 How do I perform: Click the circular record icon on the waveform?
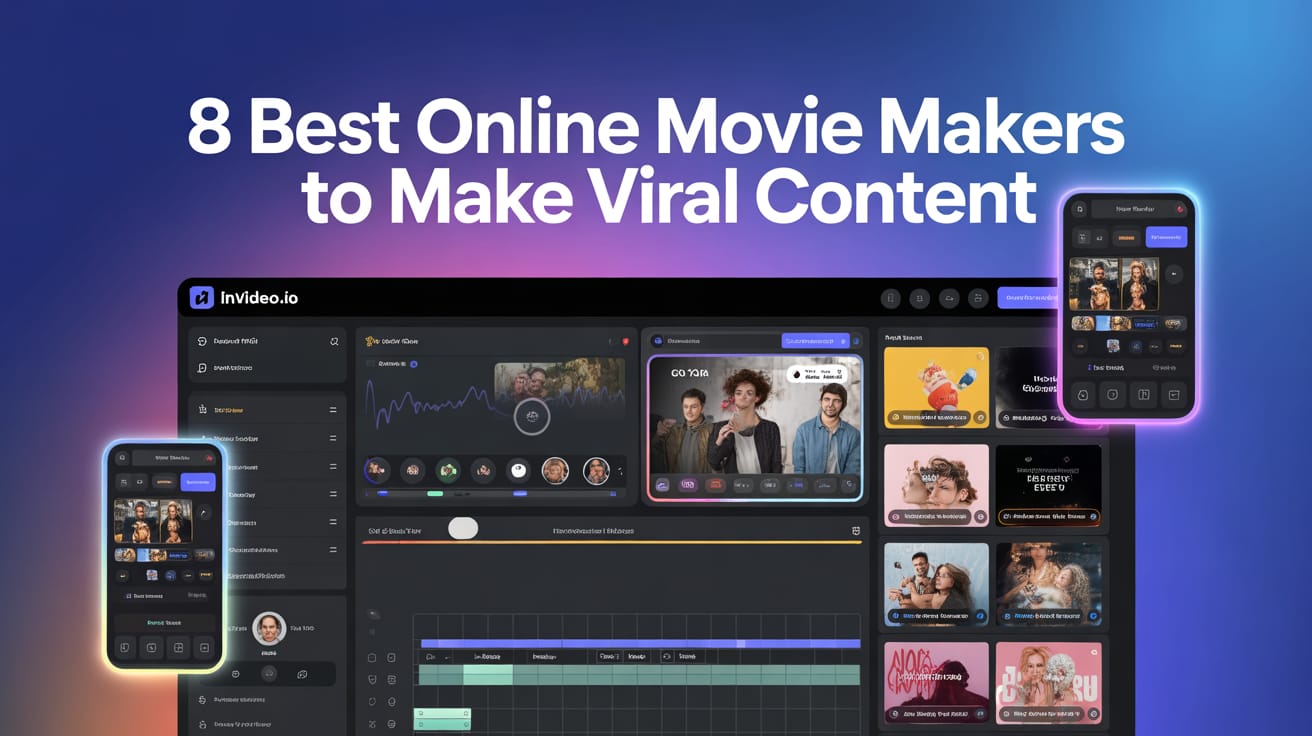pos(532,416)
